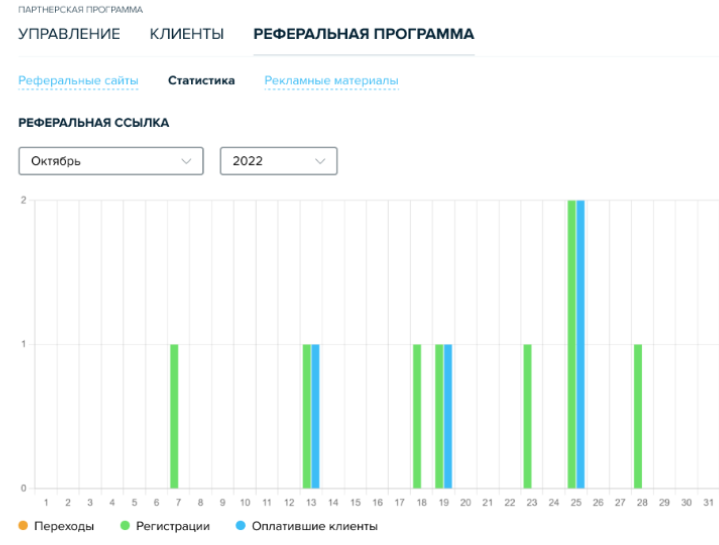This screenshot has width=719, height=545.
Task: Open the 2022 year dropdown
Action: [x=279, y=161]
